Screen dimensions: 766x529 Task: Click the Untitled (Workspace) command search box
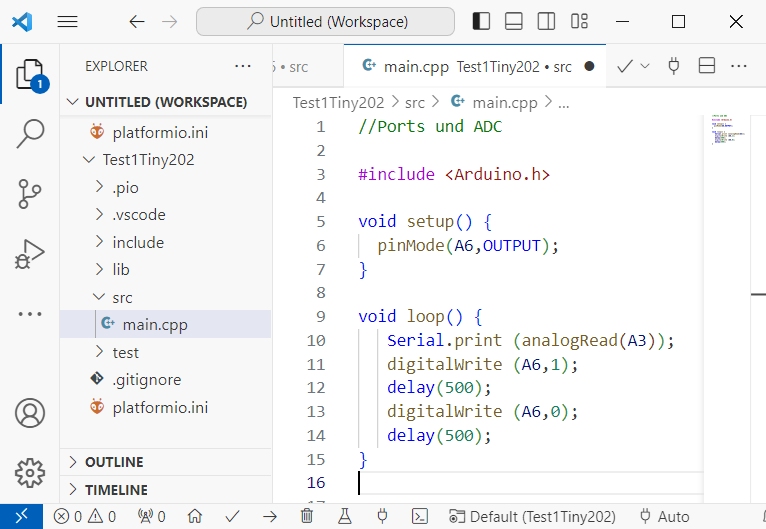(326, 21)
